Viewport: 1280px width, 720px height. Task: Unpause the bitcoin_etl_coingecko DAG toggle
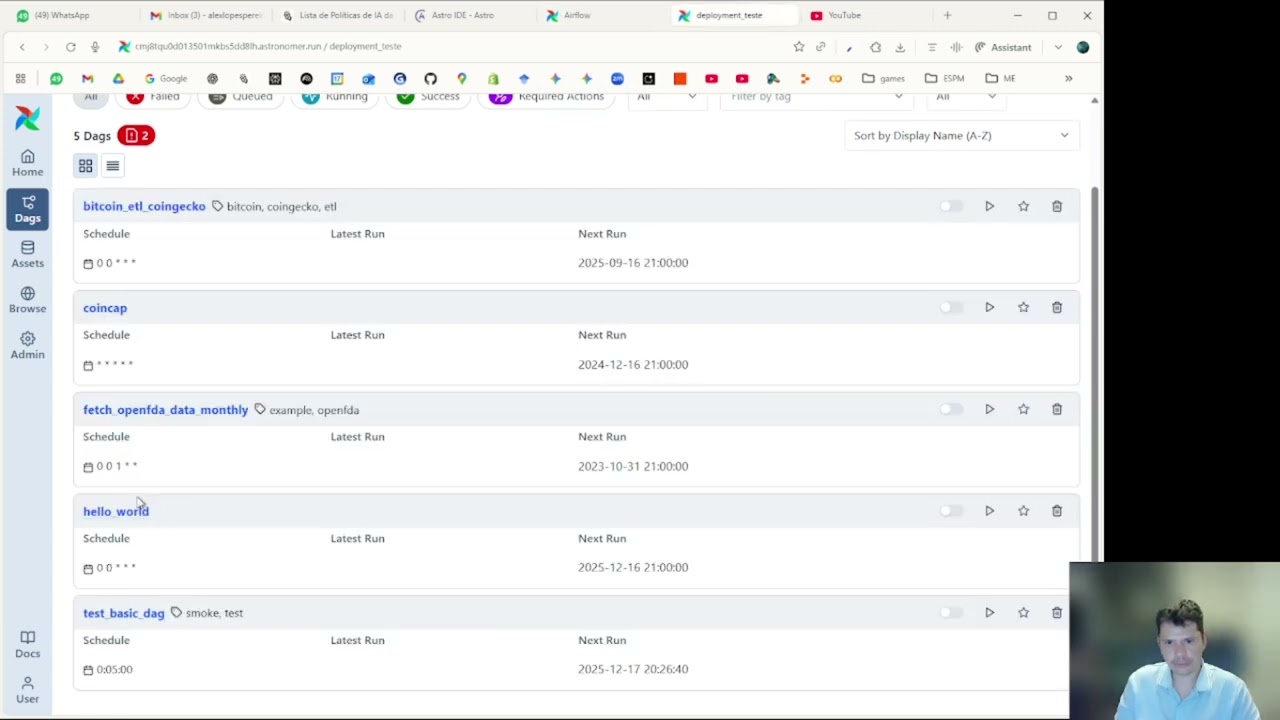pyautogui.click(x=951, y=206)
